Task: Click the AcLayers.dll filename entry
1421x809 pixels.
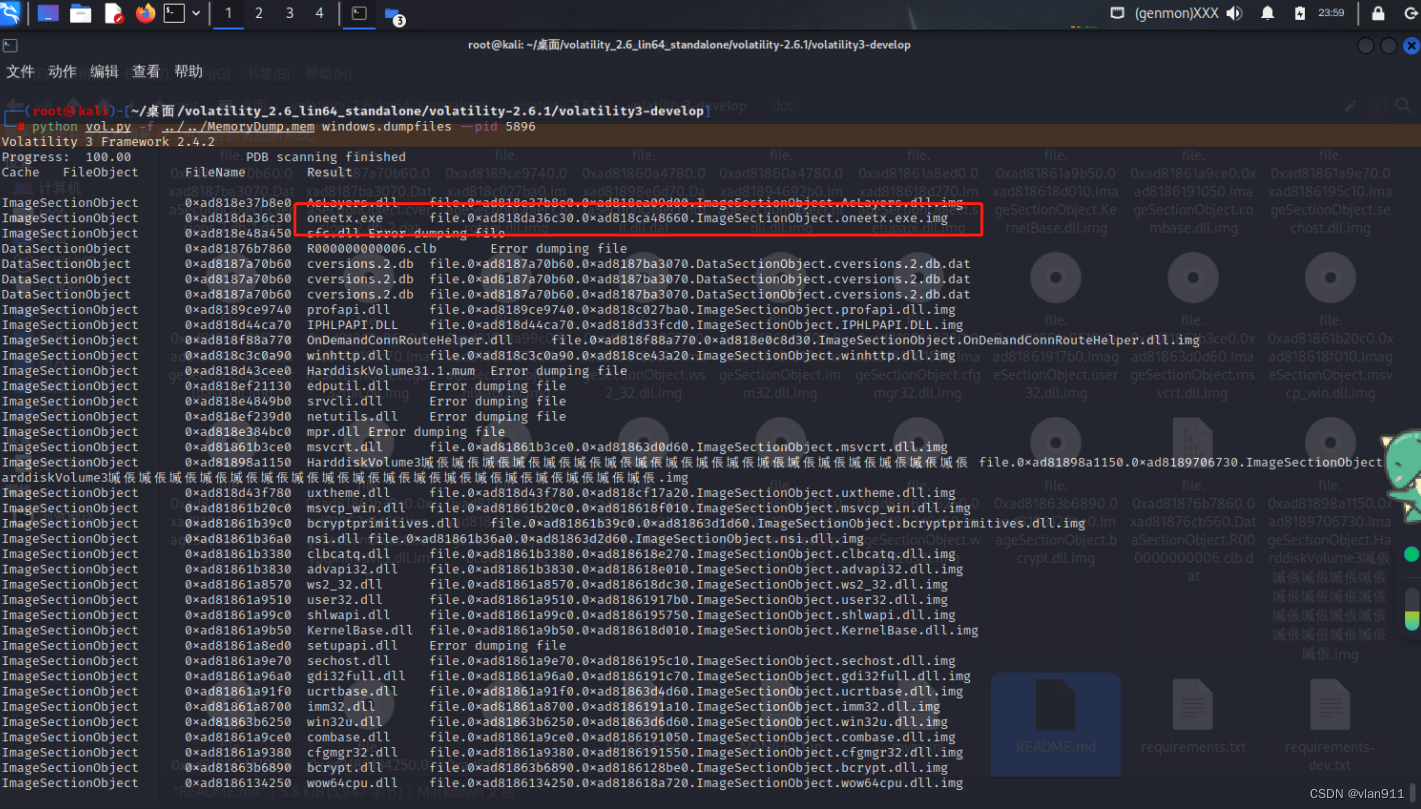Action: (353, 203)
